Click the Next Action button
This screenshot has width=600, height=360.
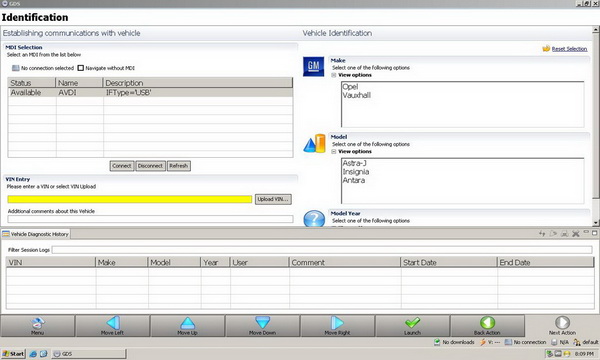click(562, 326)
